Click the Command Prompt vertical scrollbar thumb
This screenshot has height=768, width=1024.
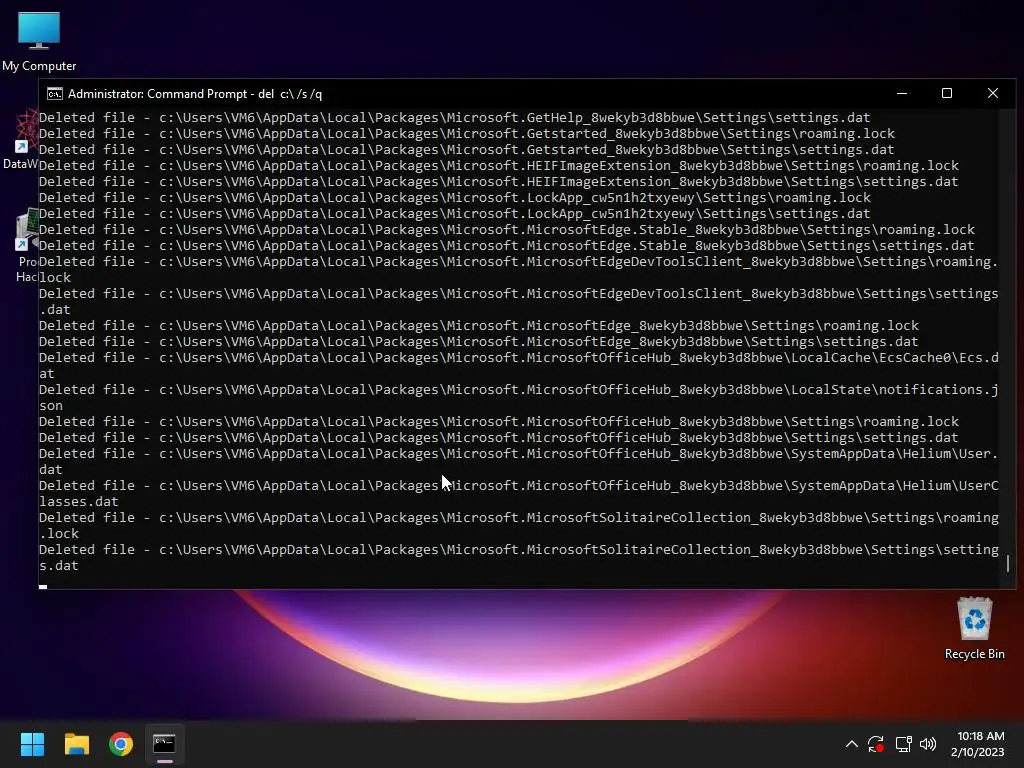(x=1008, y=563)
